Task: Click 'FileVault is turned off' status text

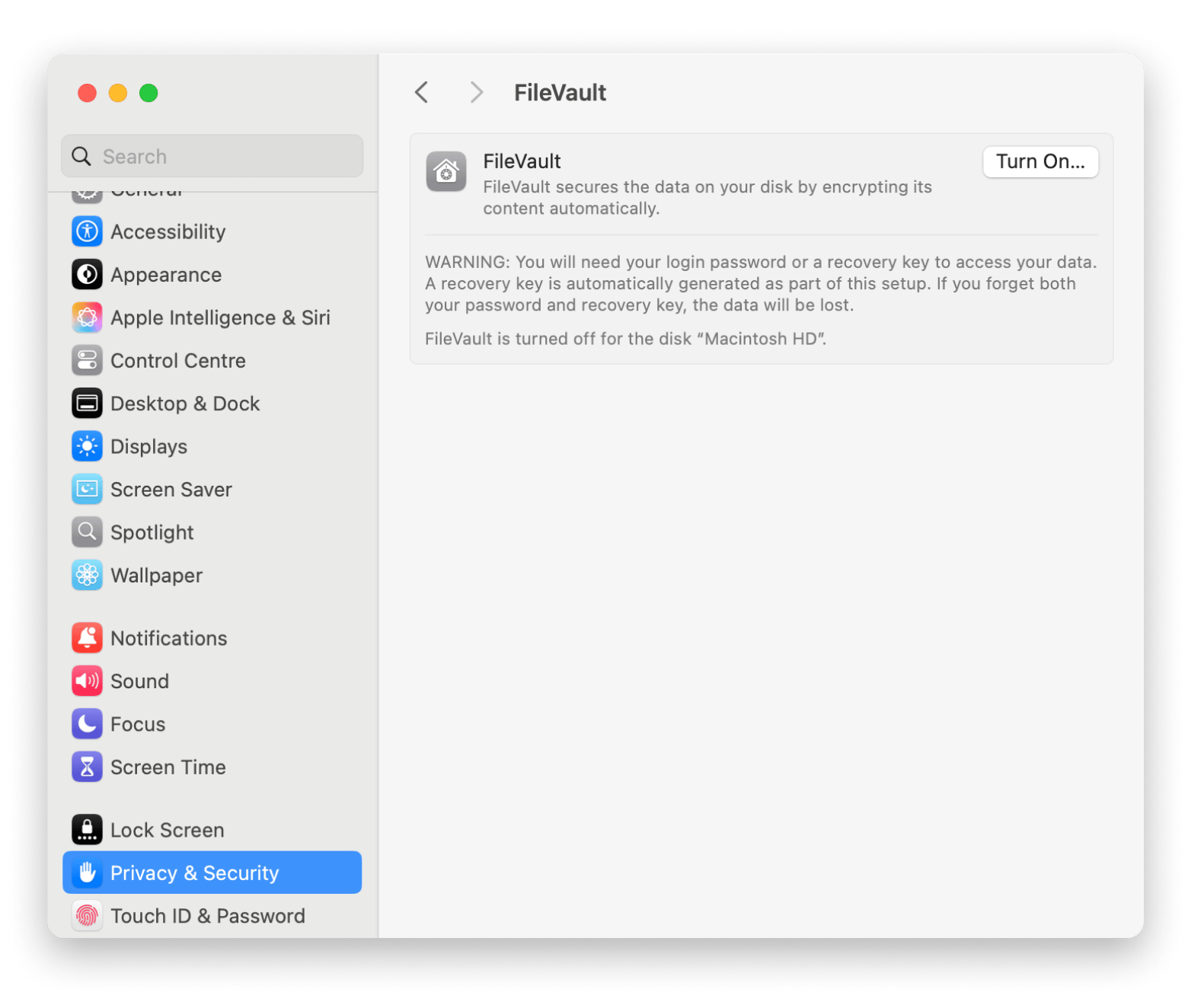Action: 625,339
